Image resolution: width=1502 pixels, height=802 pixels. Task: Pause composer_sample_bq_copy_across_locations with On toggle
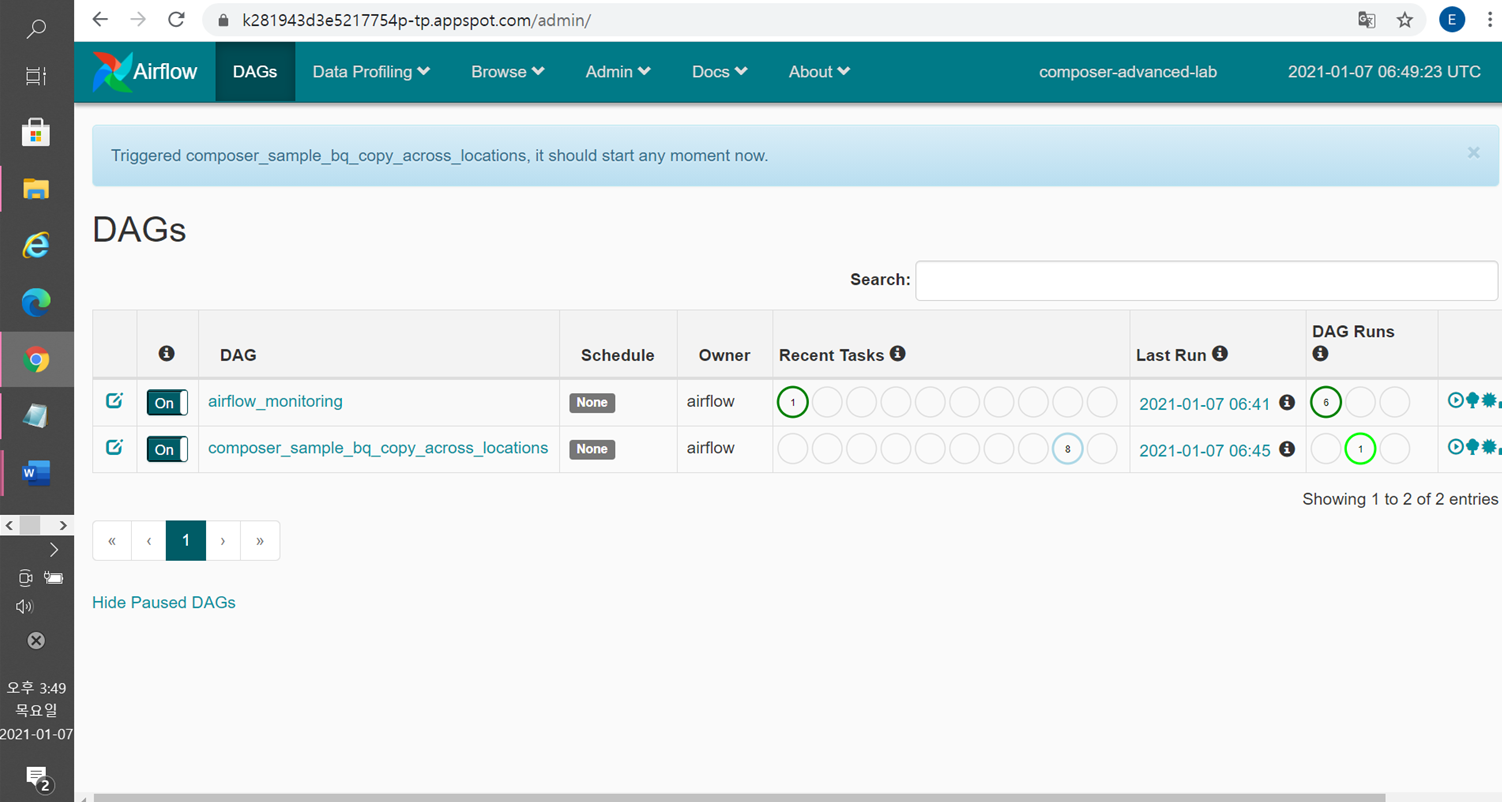(167, 449)
